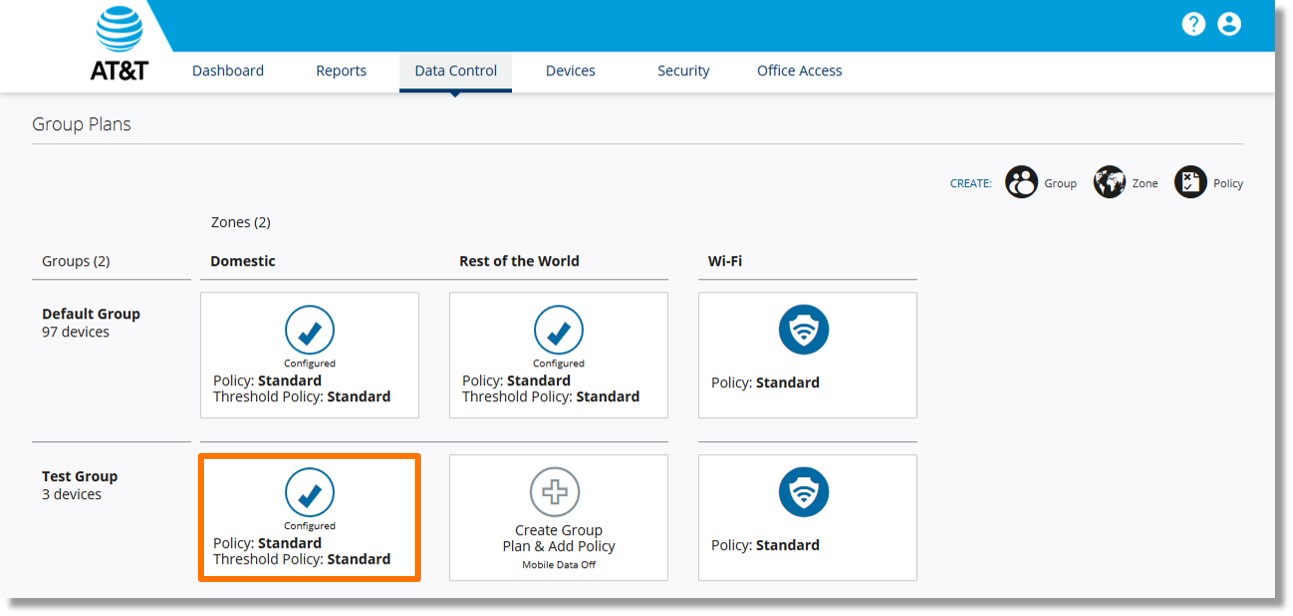The width and height of the screenshot is (1293, 616).
Task: Navigate to the Office Access tab
Action: point(800,71)
